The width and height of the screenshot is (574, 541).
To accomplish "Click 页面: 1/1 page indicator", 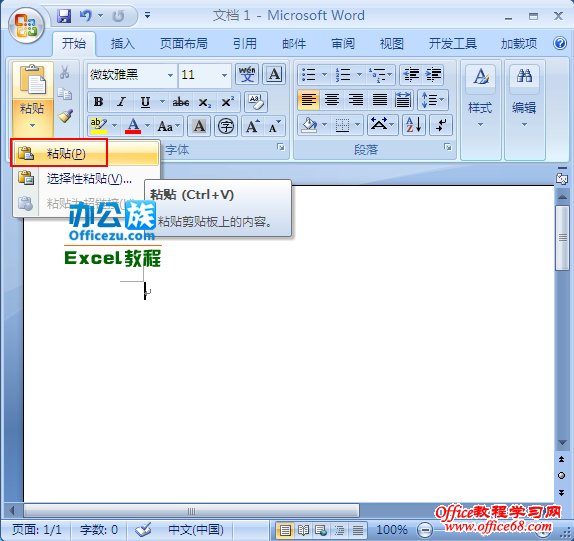I will (37, 530).
